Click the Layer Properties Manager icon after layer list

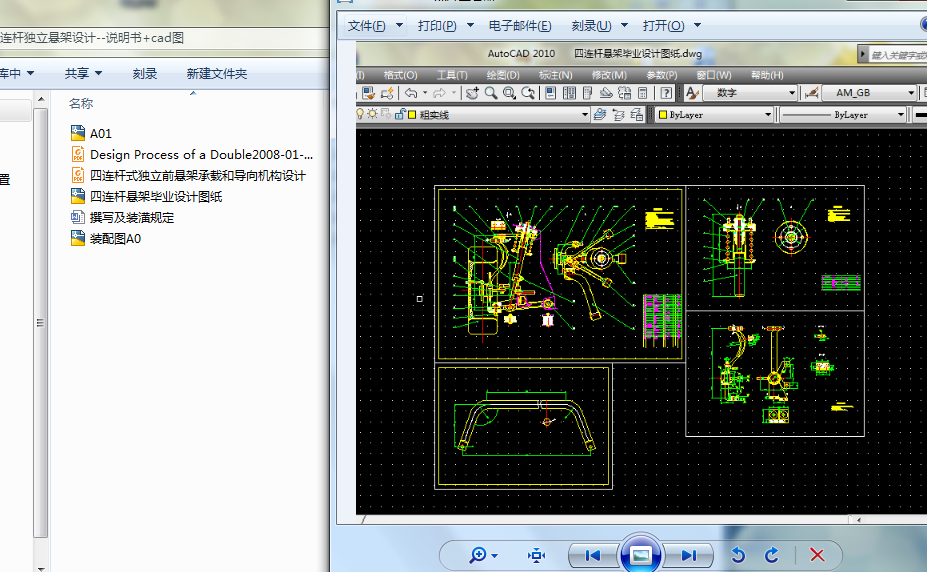click(599, 114)
